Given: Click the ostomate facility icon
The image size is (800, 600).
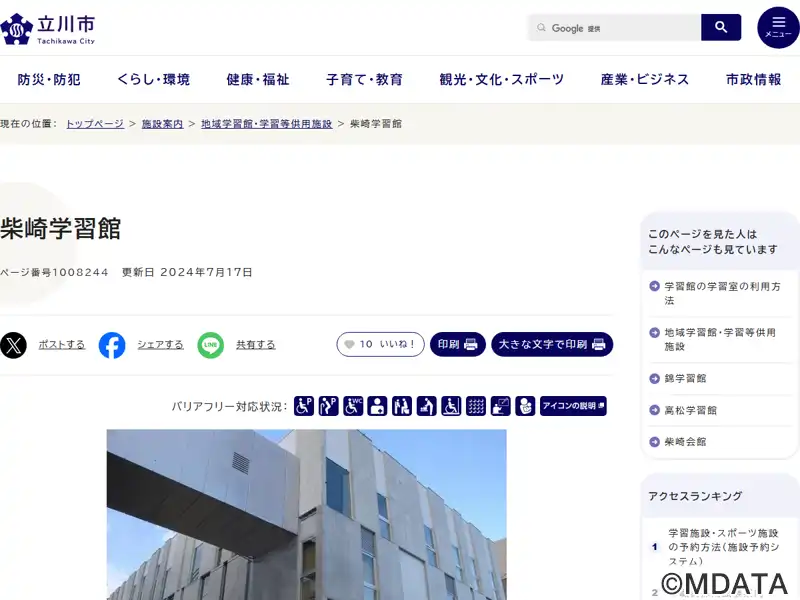Looking at the screenshot, I should coord(378,406).
